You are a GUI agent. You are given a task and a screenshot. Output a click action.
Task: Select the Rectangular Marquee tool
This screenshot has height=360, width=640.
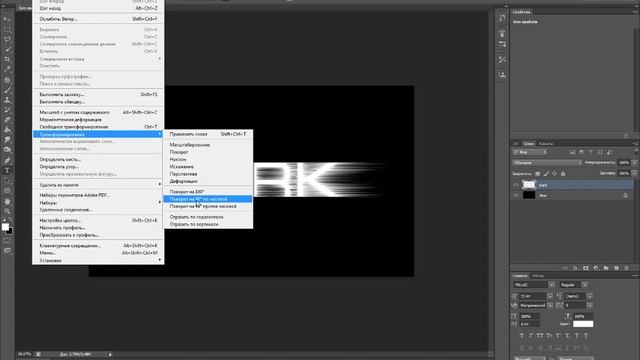pos(7,29)
